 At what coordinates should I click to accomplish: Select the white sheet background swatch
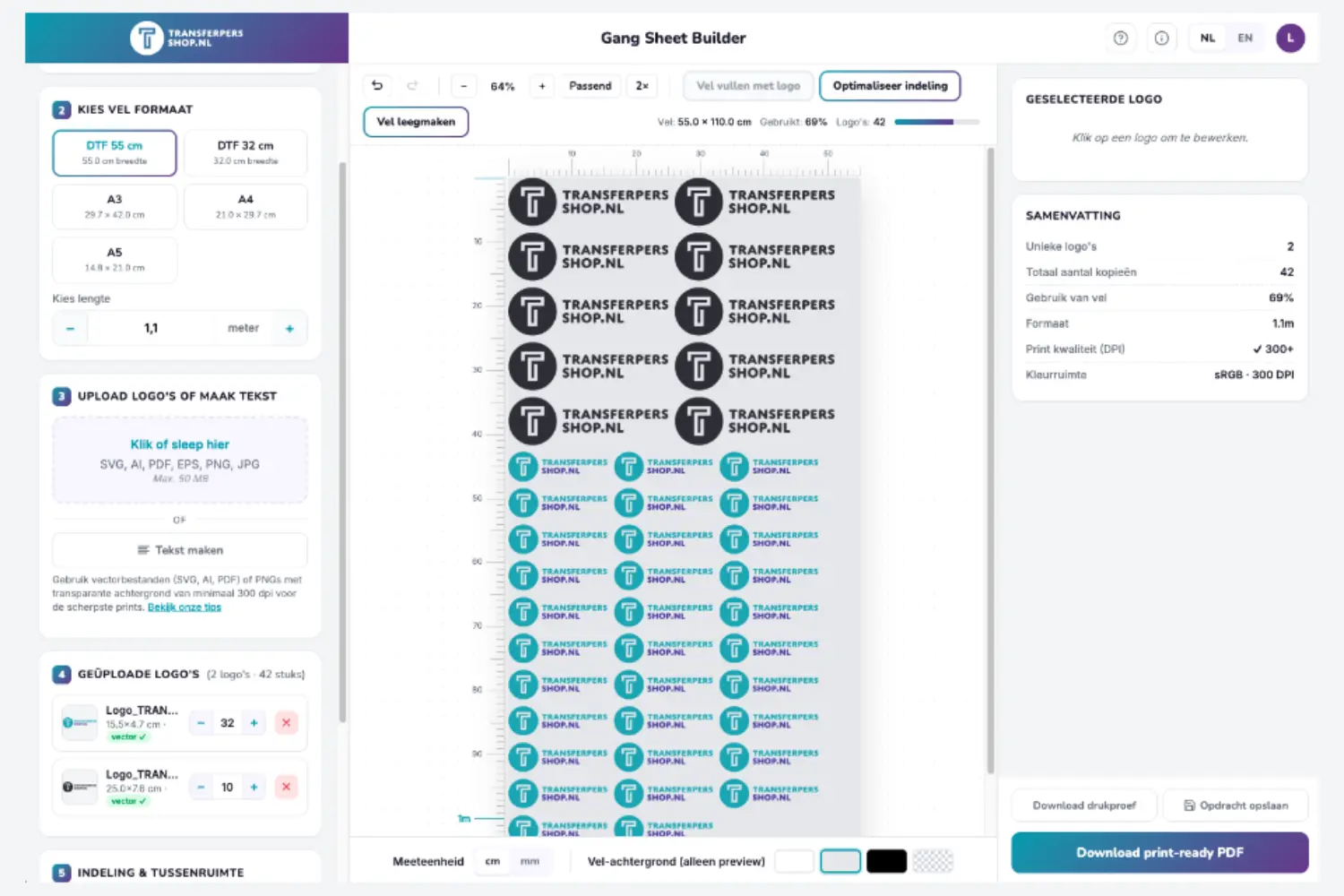pyautogui.click(x=794, y=861)
